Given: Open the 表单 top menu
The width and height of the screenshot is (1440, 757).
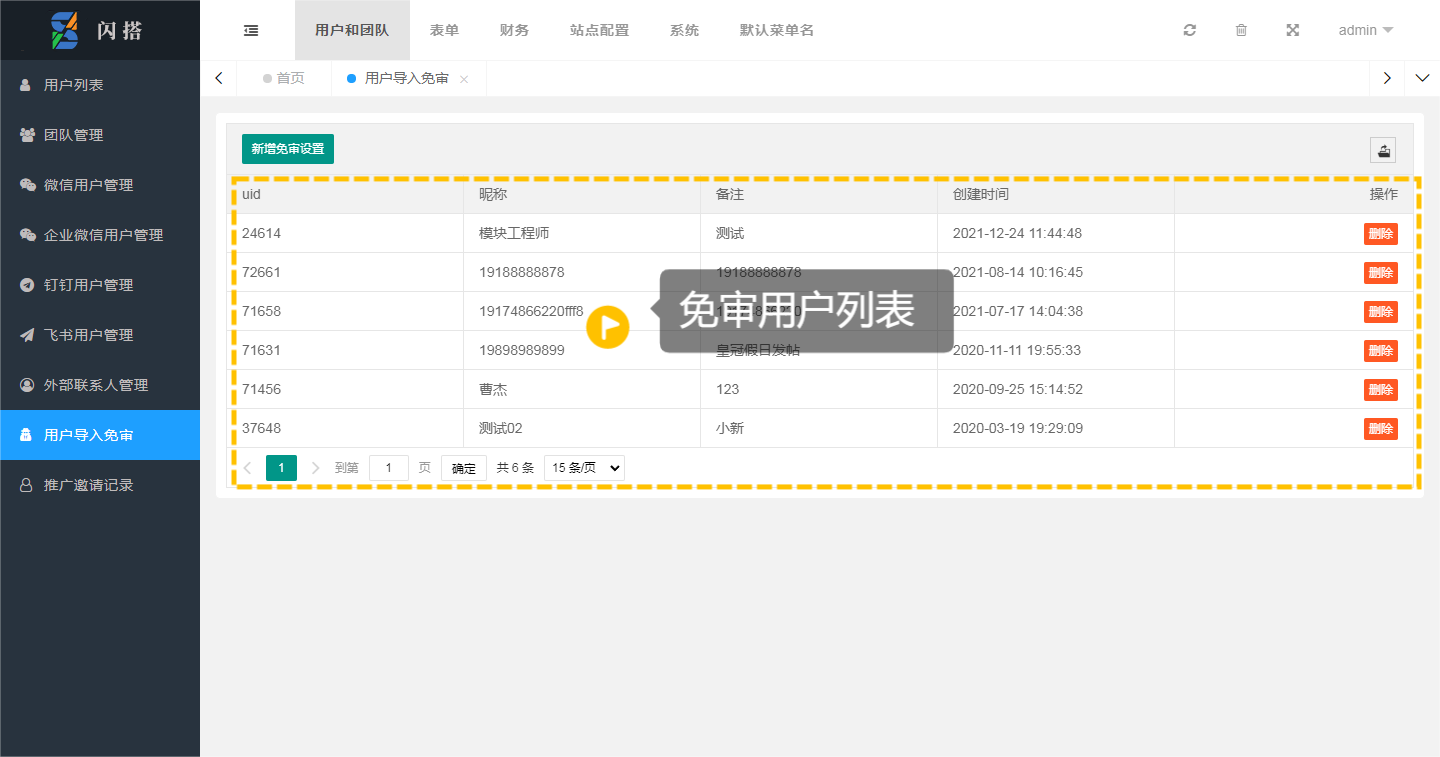Looking at the screenshot, I should (444, 30).
